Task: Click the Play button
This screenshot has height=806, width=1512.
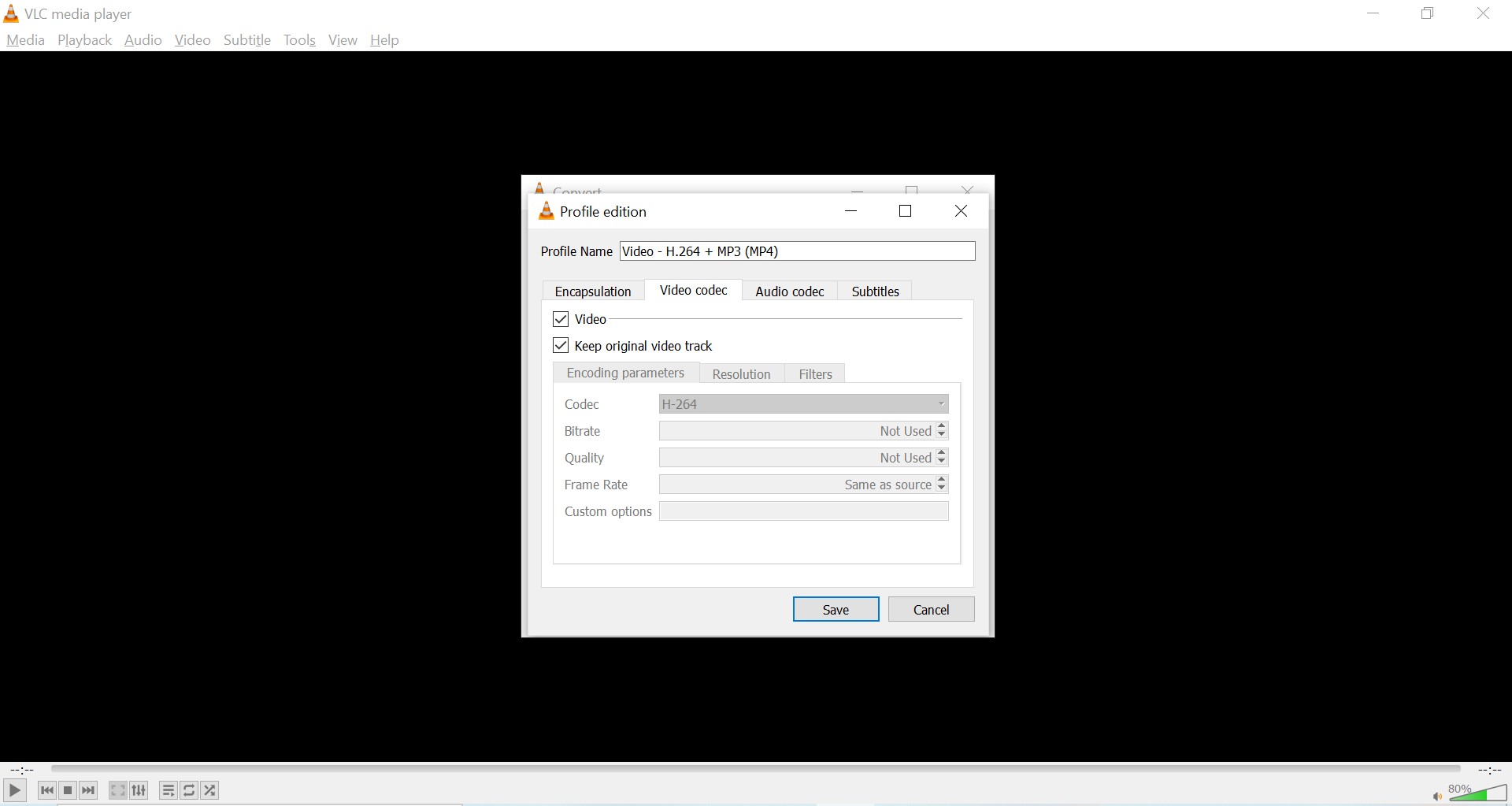Action: [14, 790]
